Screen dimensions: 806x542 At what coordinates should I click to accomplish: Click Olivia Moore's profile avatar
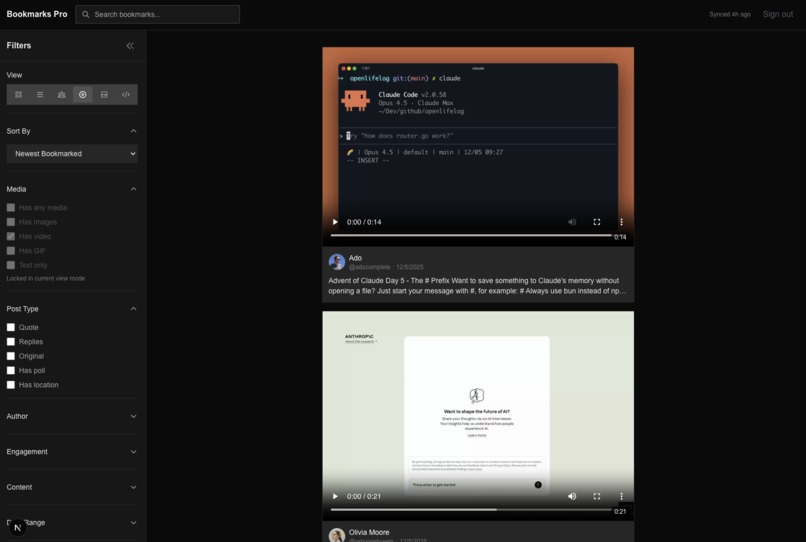337,535
